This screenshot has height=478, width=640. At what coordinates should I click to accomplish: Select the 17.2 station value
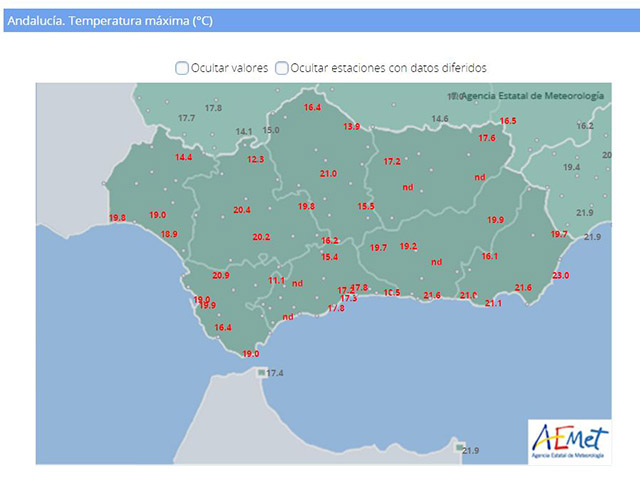pyautogui.click(x=392, y=161)
